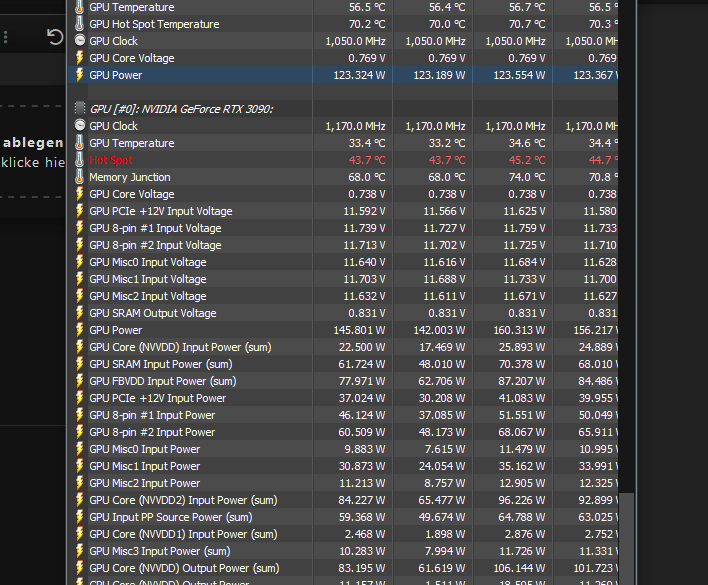
Task: Click the lightning icon of GPU Misc1 Input Power
Action: (x=79, y=466)
